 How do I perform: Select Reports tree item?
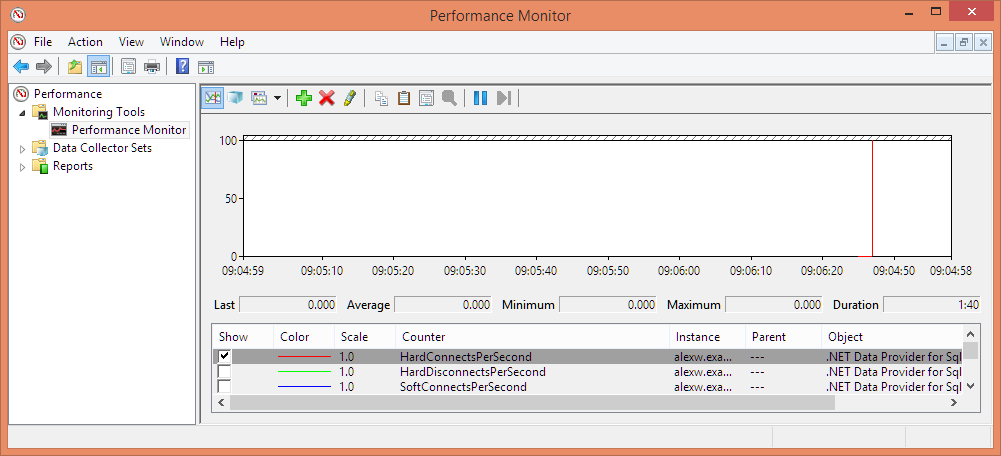point(72,166)
